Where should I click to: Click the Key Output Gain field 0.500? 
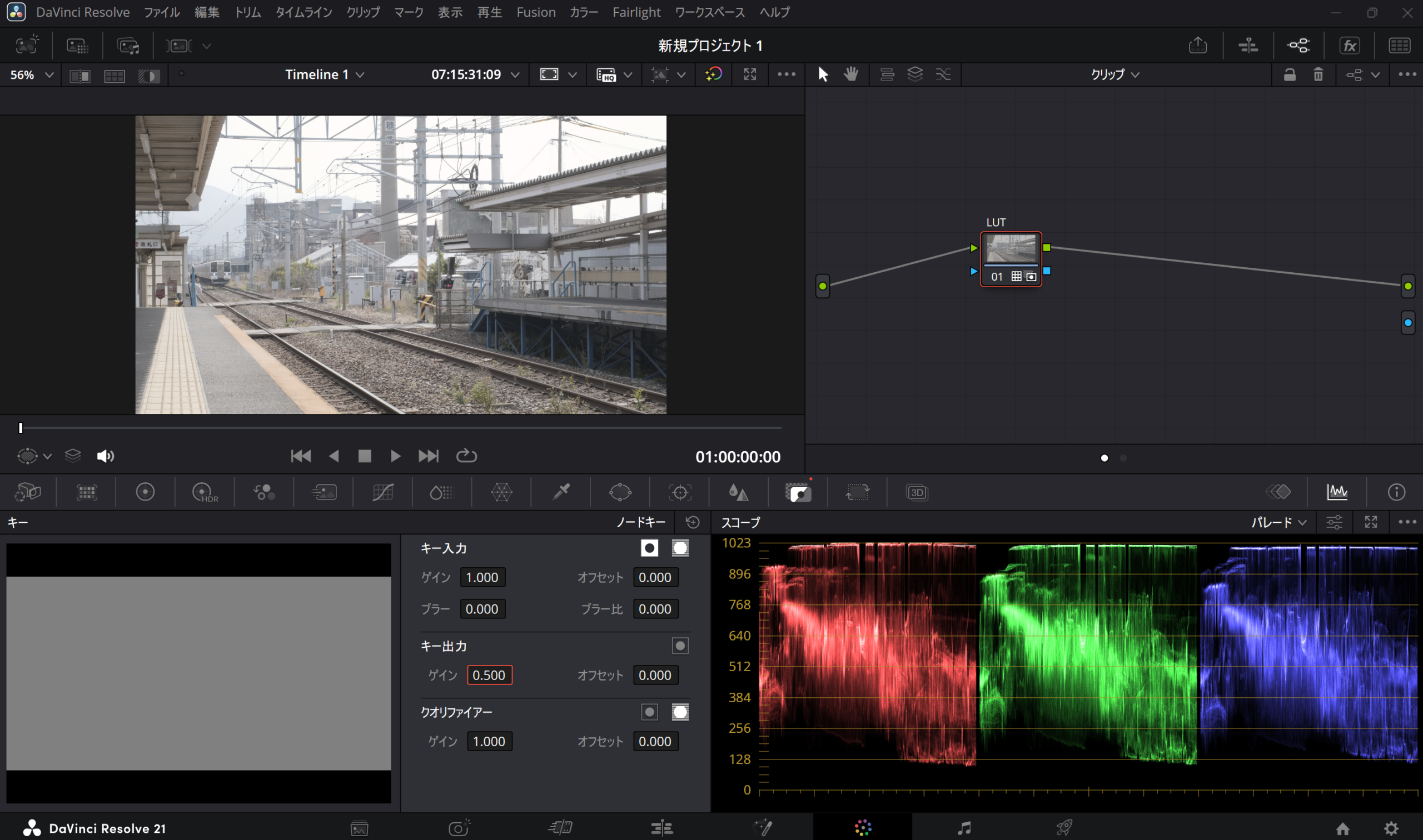(x=489, y=676)
